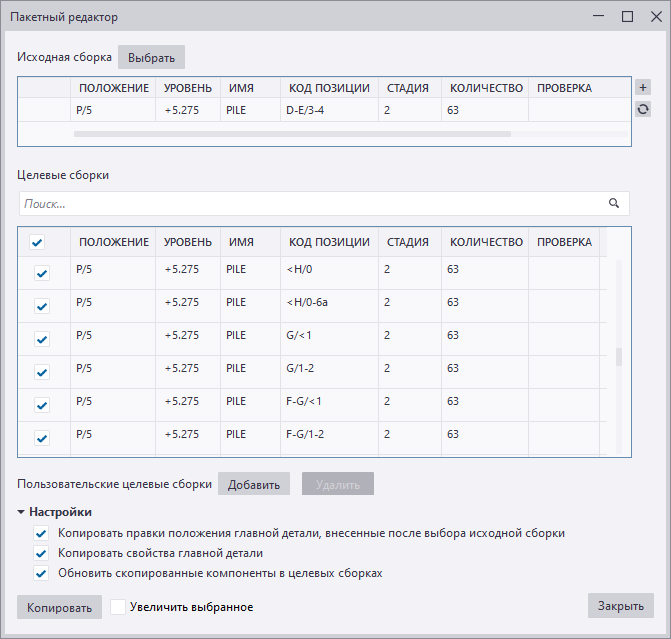Uncheck the row with code G/1-2
The width and height of the screenshot is (671, 639).
[x=42, y=372]
